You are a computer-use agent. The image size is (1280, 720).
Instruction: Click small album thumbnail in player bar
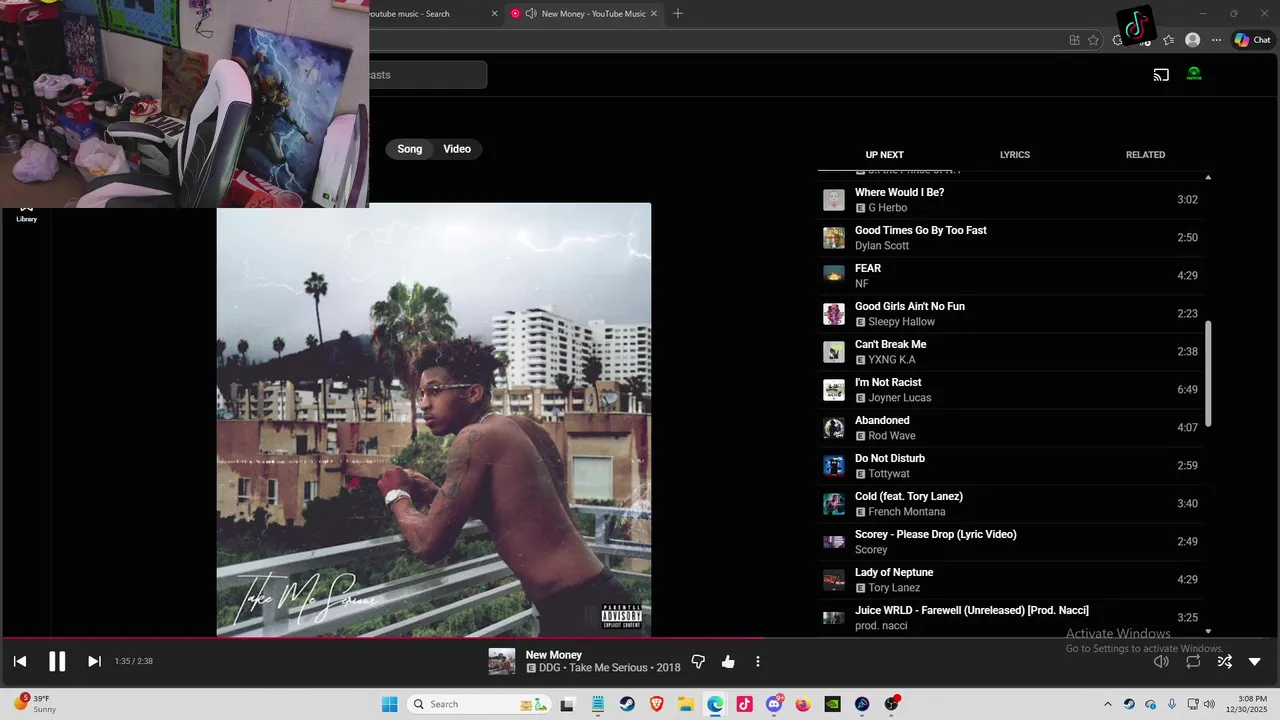[502, 661]
